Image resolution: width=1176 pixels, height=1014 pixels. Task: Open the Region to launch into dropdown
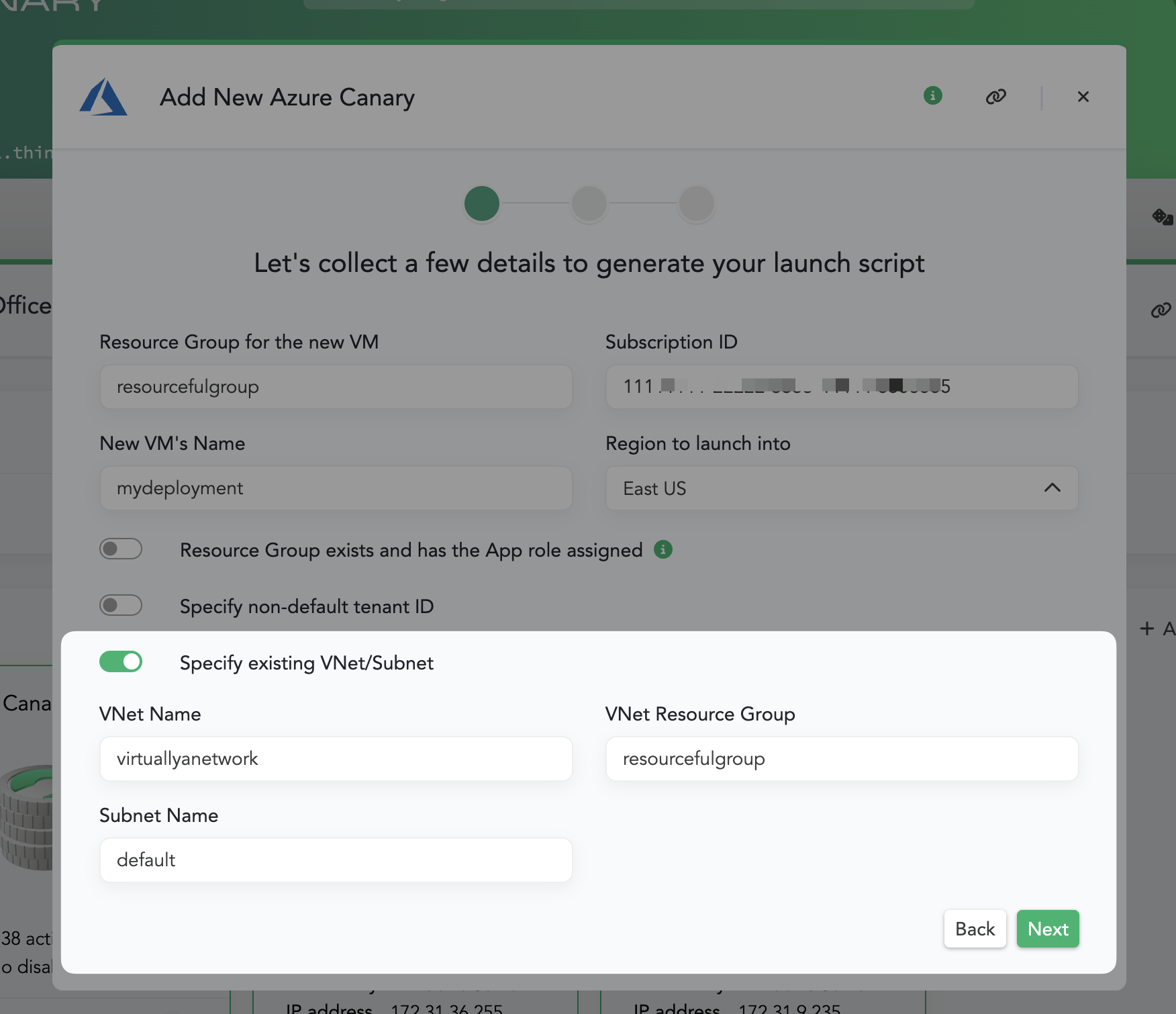pyautogui.click(x=841, y=488)
